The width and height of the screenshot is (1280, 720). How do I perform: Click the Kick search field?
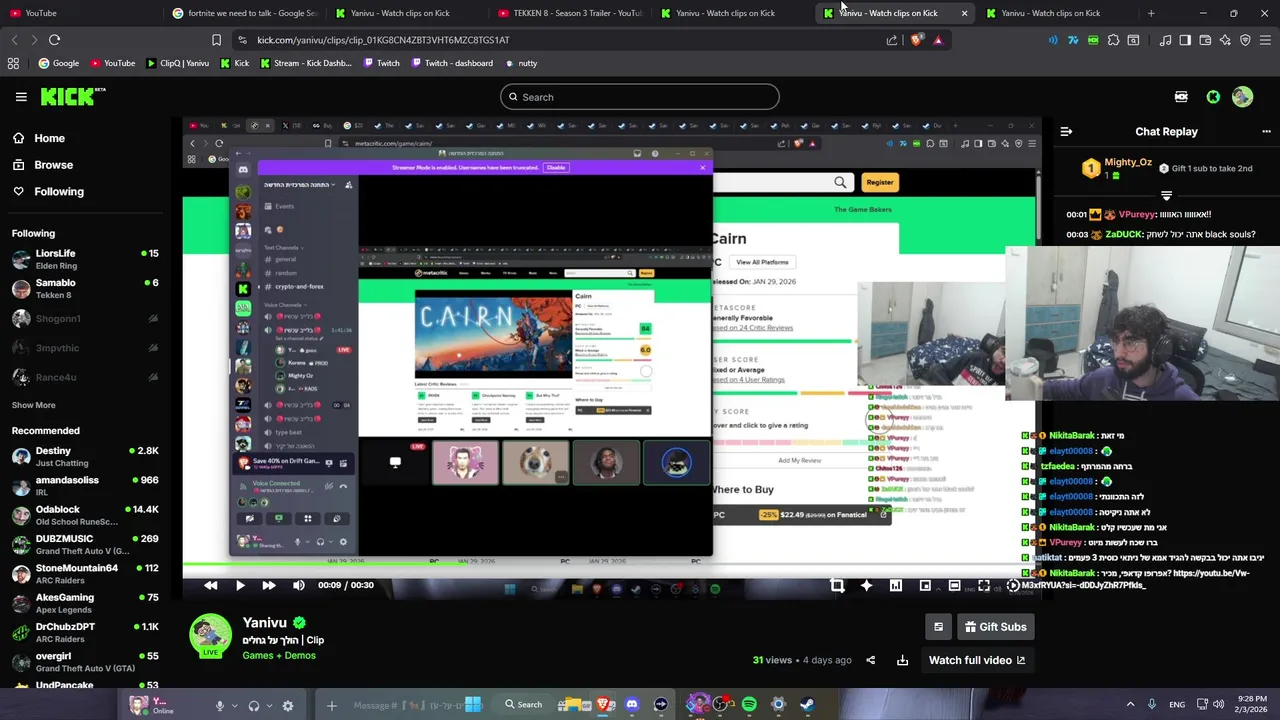(640, 97)
